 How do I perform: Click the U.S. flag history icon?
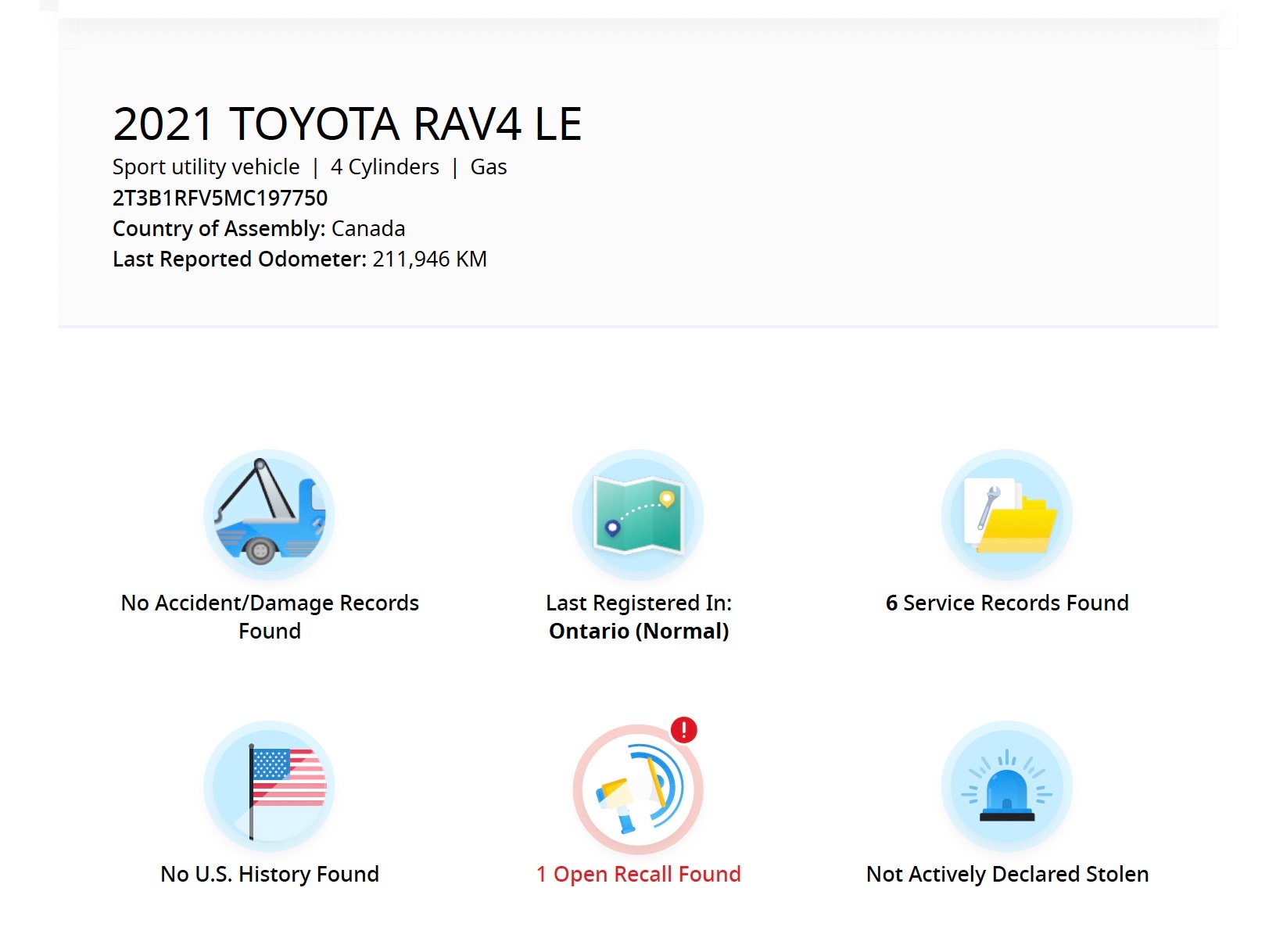point(269,786)
